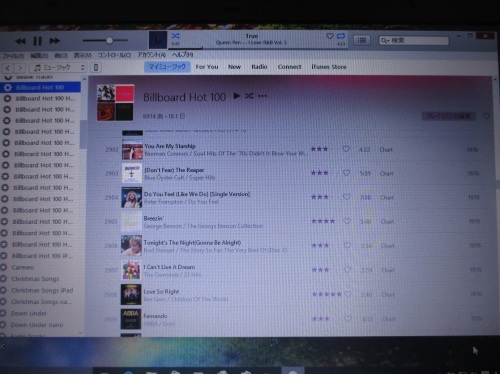Open the media type dropdown selector
This screenshot has height=374, width=500.
click(x=58, y=68)
